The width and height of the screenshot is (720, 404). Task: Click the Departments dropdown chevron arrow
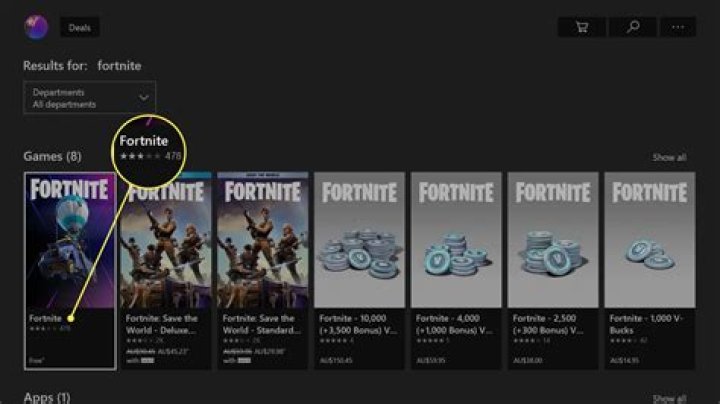click(144, 97)
